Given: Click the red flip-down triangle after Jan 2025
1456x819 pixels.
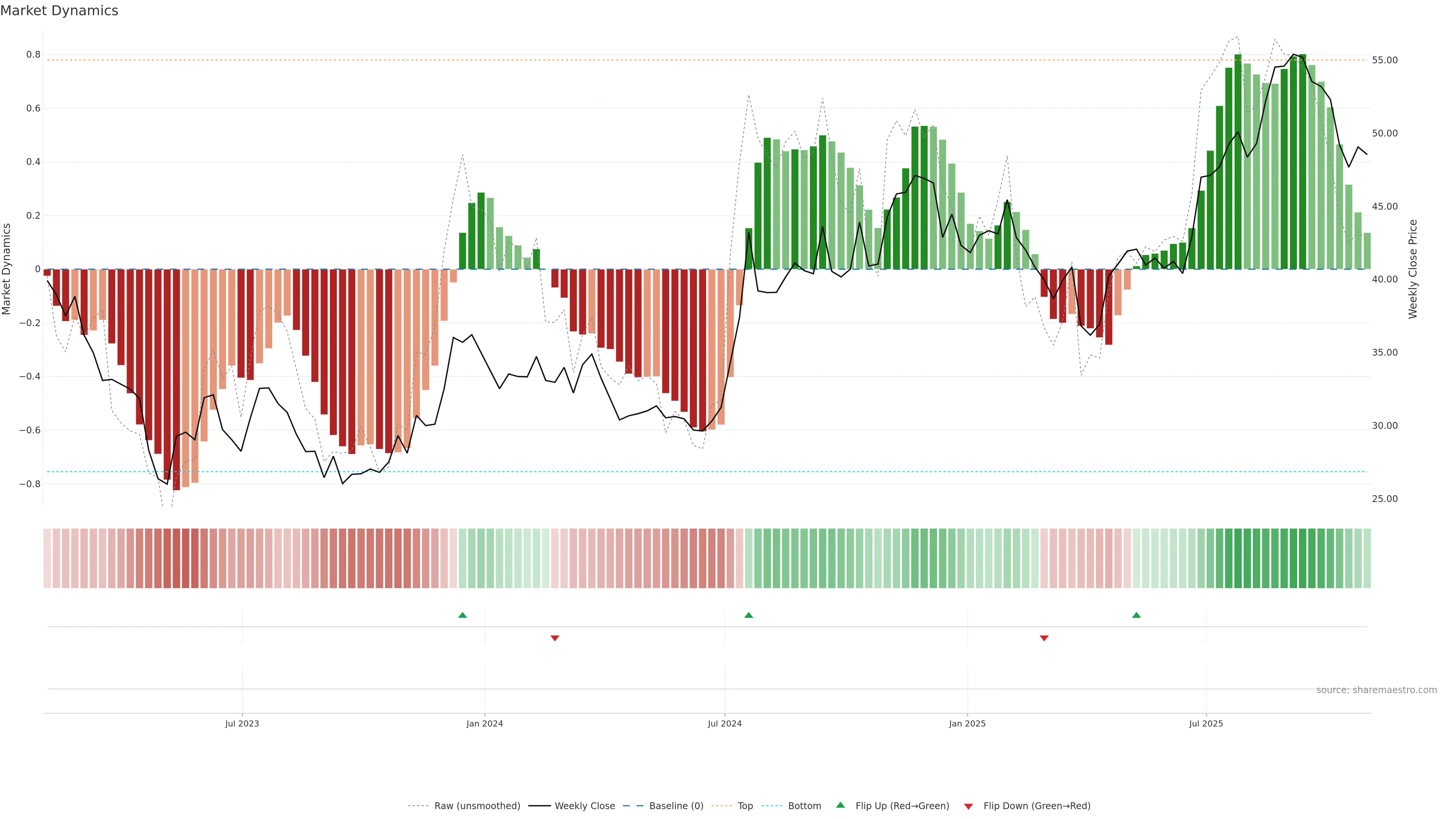Looking at the screenshot, I should [x=1044, y=638].
